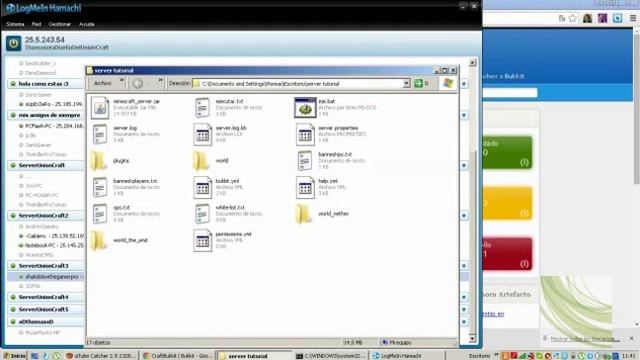The width and height of the screenshot is (640, 360).
Task: Click the browser download extension icon
Action: coord(617,18)
